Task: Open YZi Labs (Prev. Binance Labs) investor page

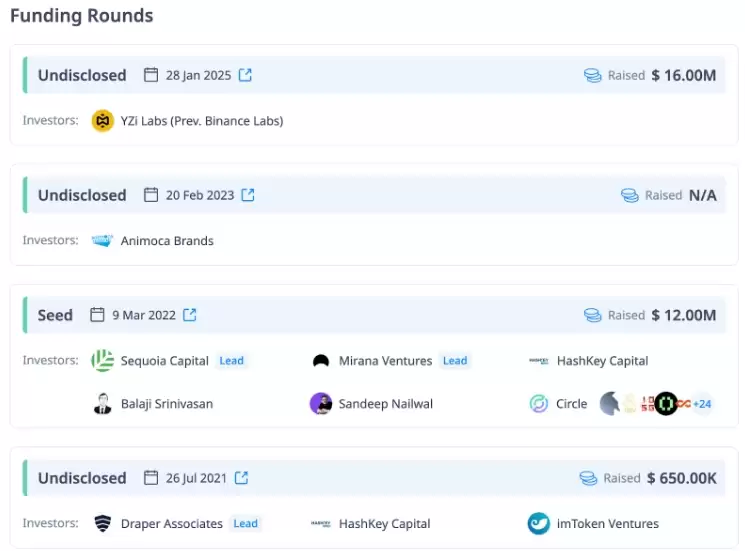Action: tap(201, 121)
